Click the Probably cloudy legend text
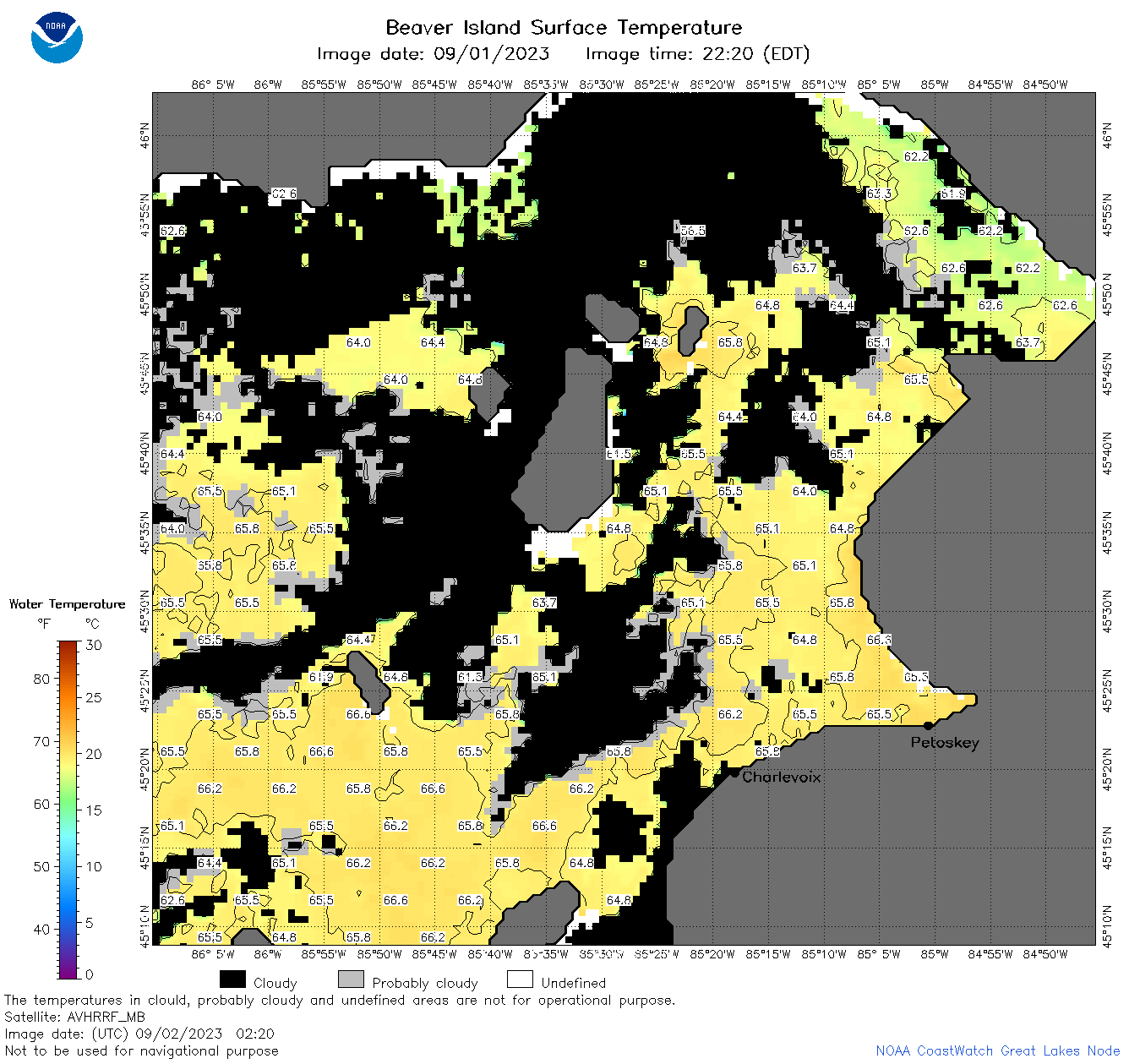The image size is (1129, 1064). click(425, 983)
